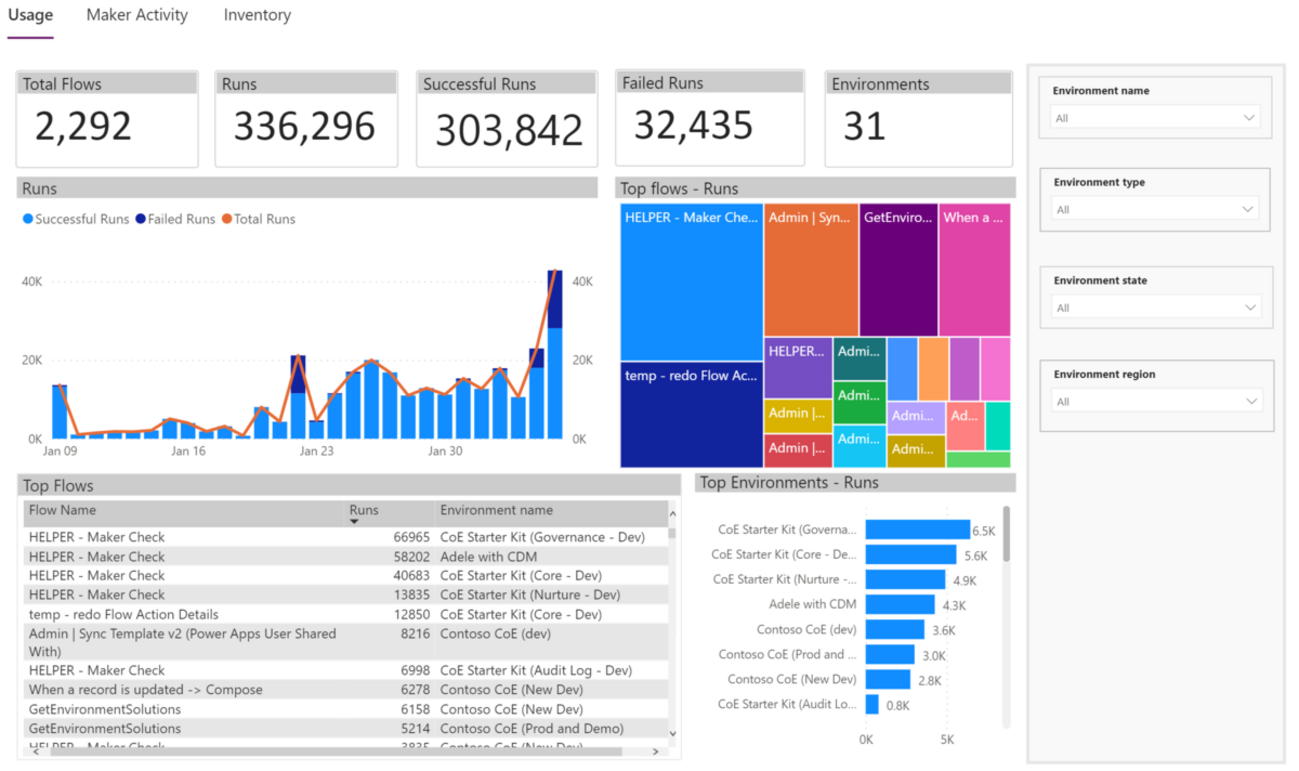Viewport: 1299px width, 771px height.
Task: Select the 'HELPER - Maker Che...' treemap tile
Action: [691, 281]
